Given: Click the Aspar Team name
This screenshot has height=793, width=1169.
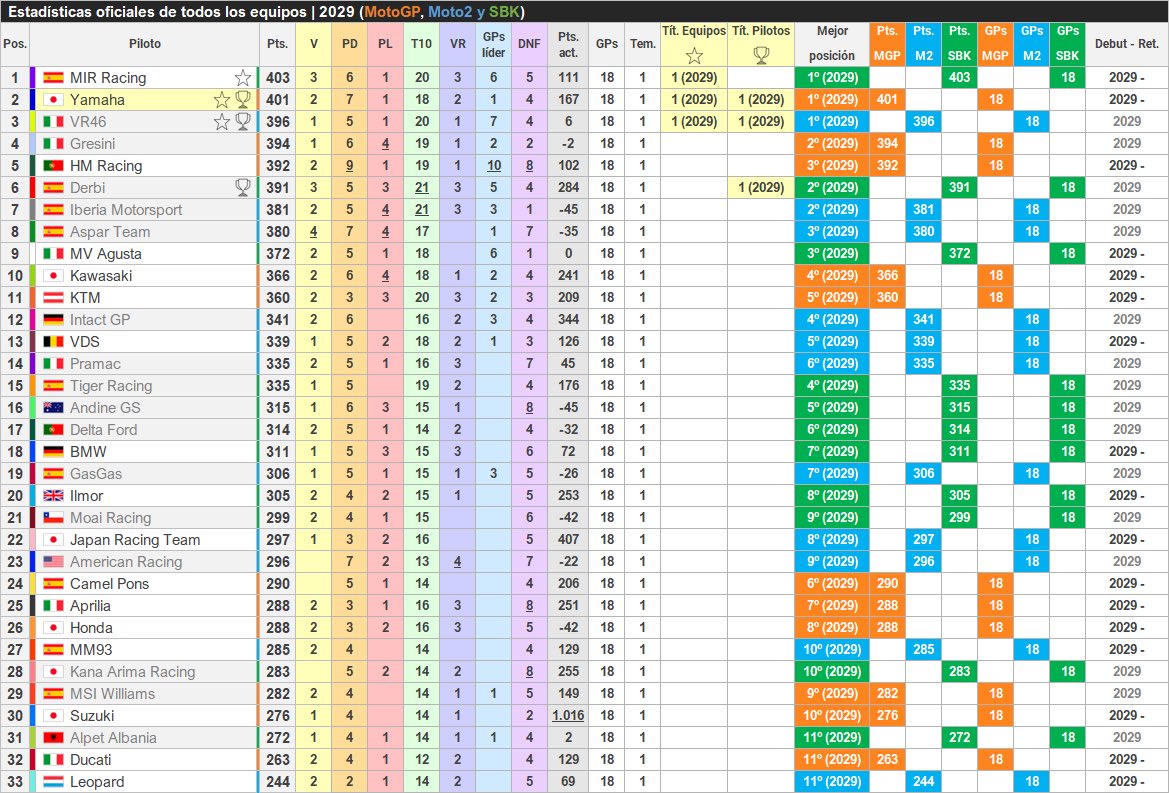Looking at the screenshot, I should click(110, 232).
